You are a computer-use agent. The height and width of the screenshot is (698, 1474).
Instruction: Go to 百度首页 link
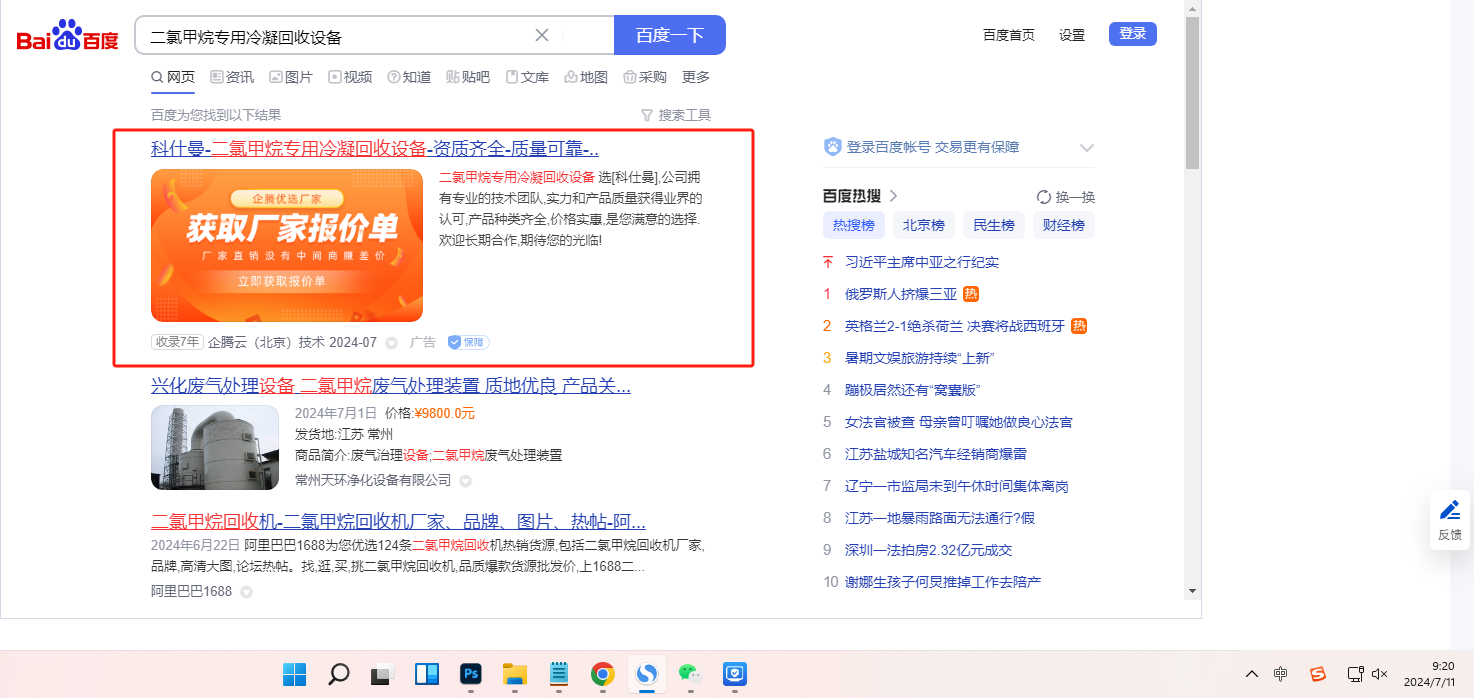[1009, 35]
